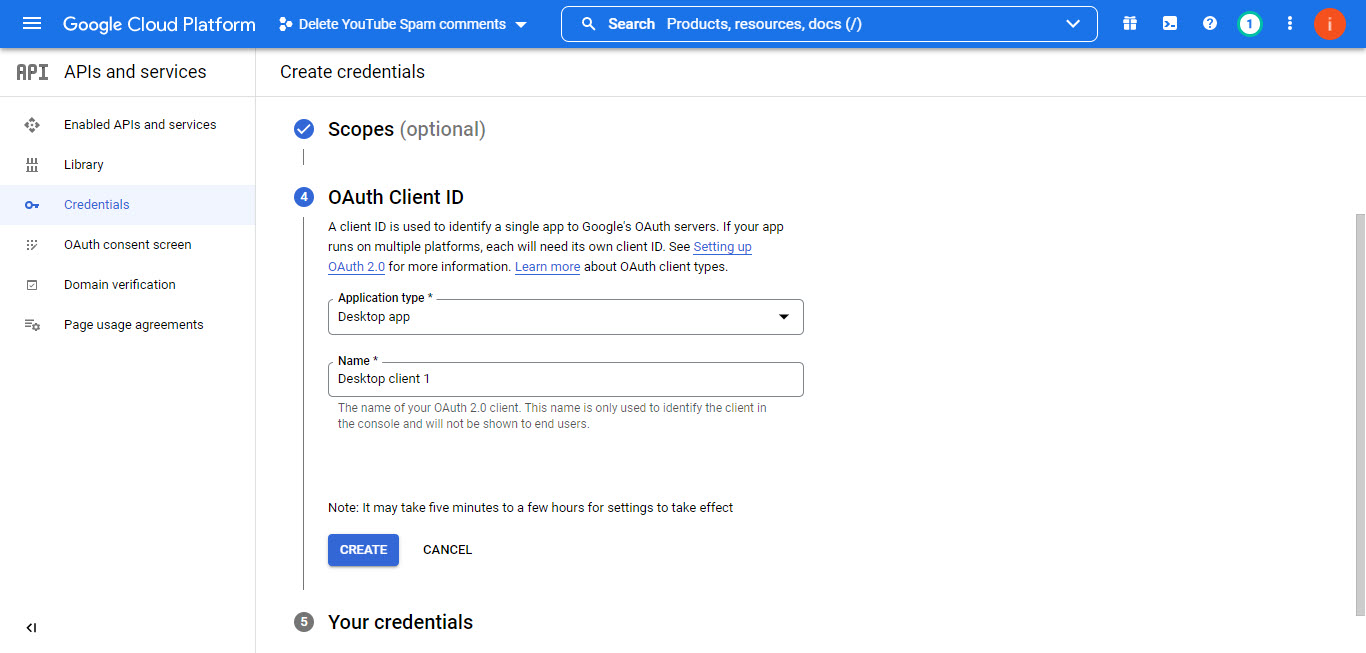Click the APIs and services sidebar title
Screen dimensions: 1366x653
pyautogui.click(x=135, y=72)
